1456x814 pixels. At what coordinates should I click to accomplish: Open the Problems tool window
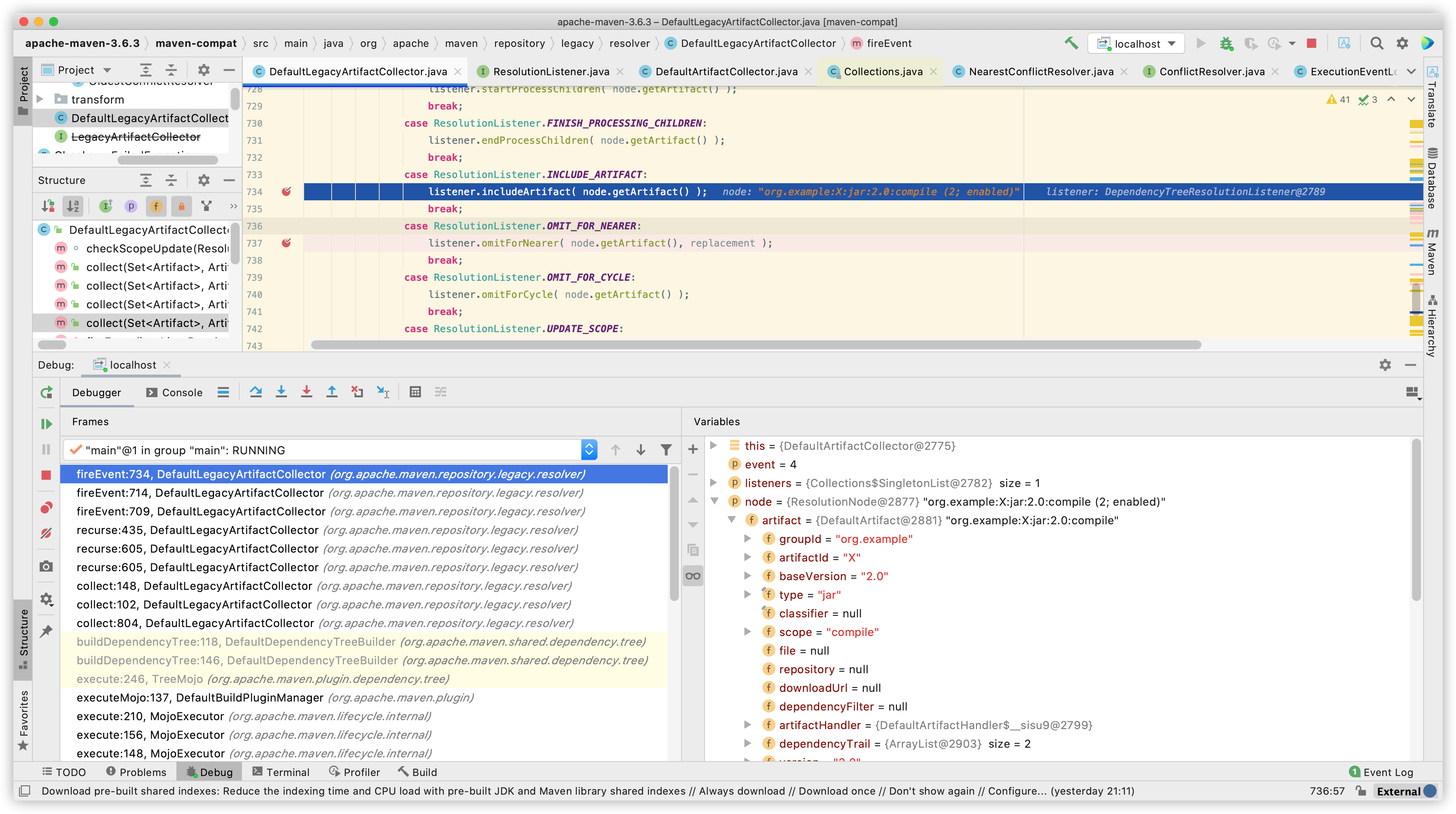pyautogui.click(x=136, y=772)
